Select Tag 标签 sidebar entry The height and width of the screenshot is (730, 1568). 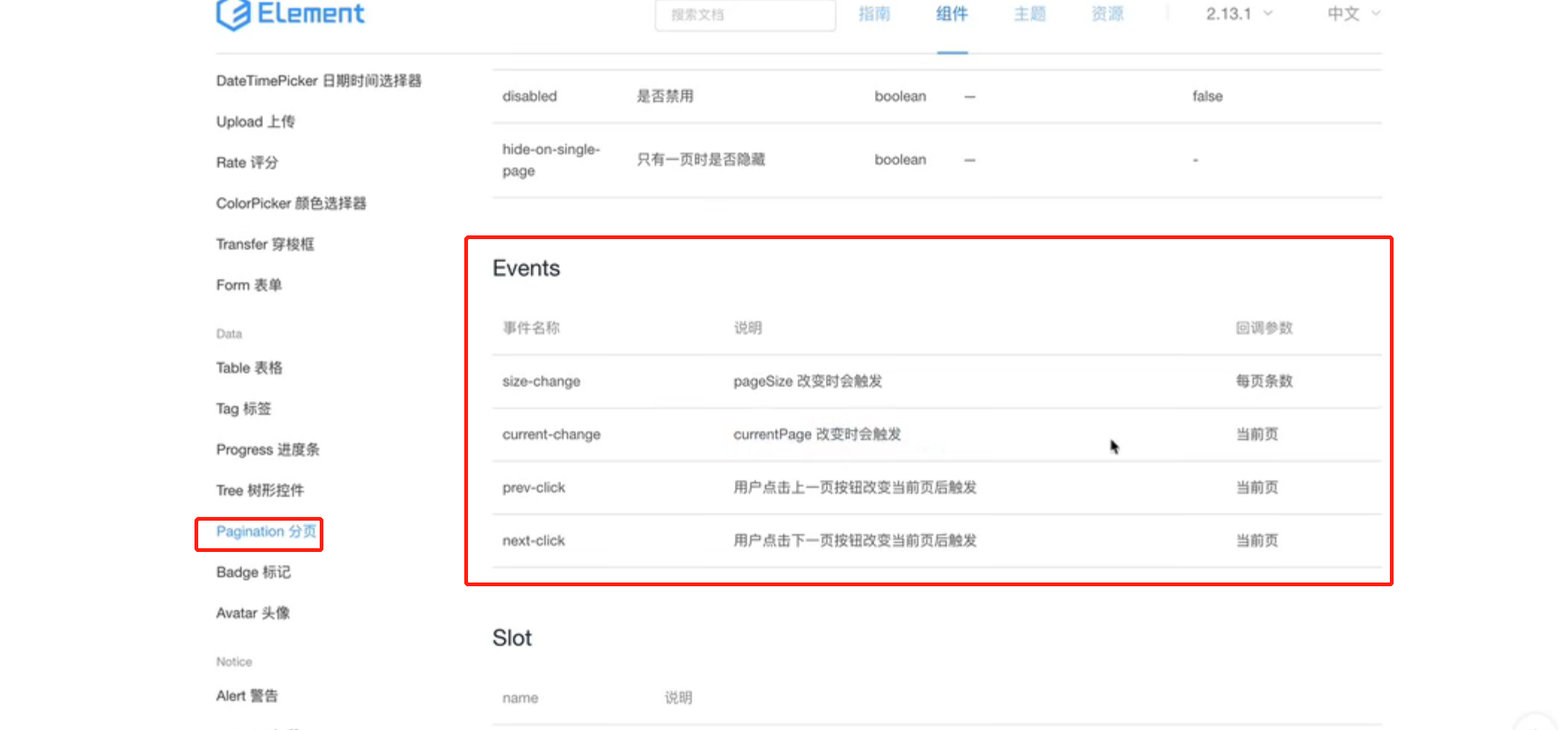click(x=244, y=409)
